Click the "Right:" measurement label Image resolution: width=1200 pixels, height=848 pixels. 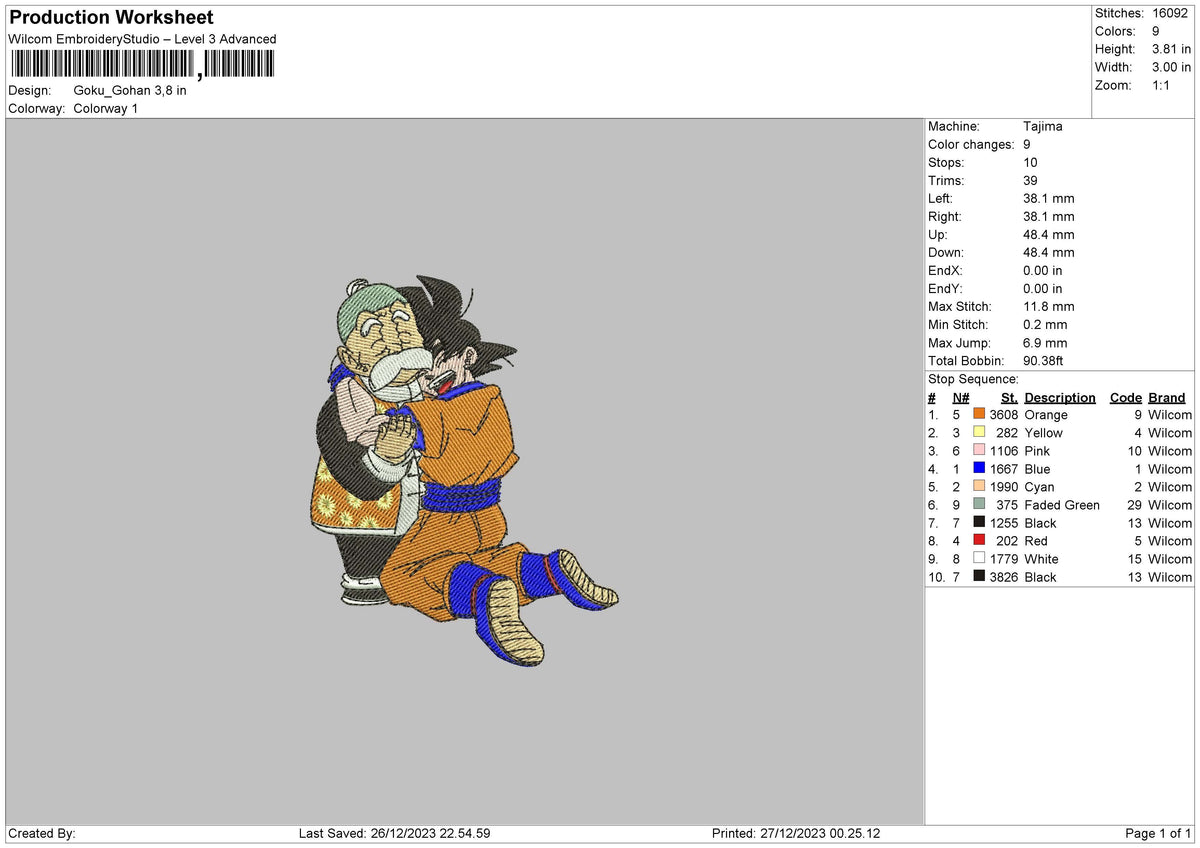click(945, 216)
